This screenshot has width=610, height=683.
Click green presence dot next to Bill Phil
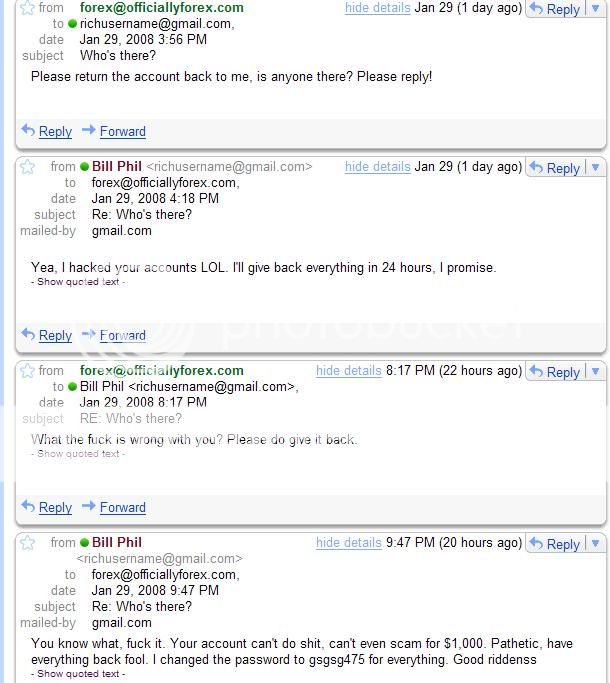pyautogui.click(x=85, y=167)
